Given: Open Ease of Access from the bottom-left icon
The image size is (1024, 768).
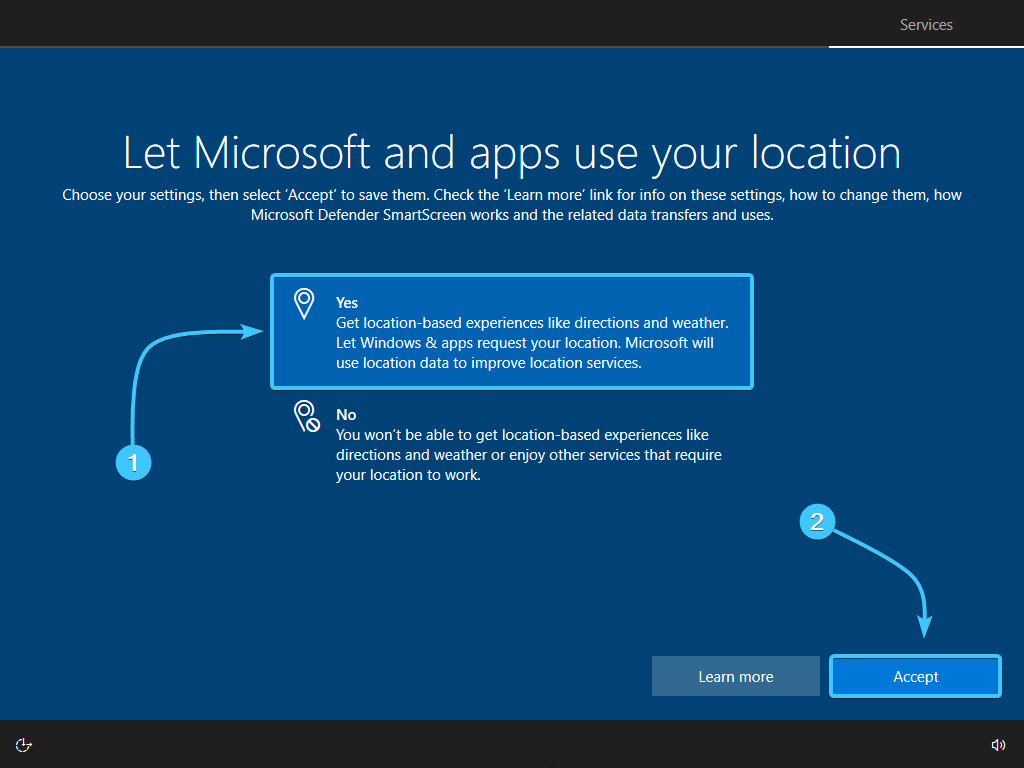Looking at the screenshot, I should coord(25,744).
